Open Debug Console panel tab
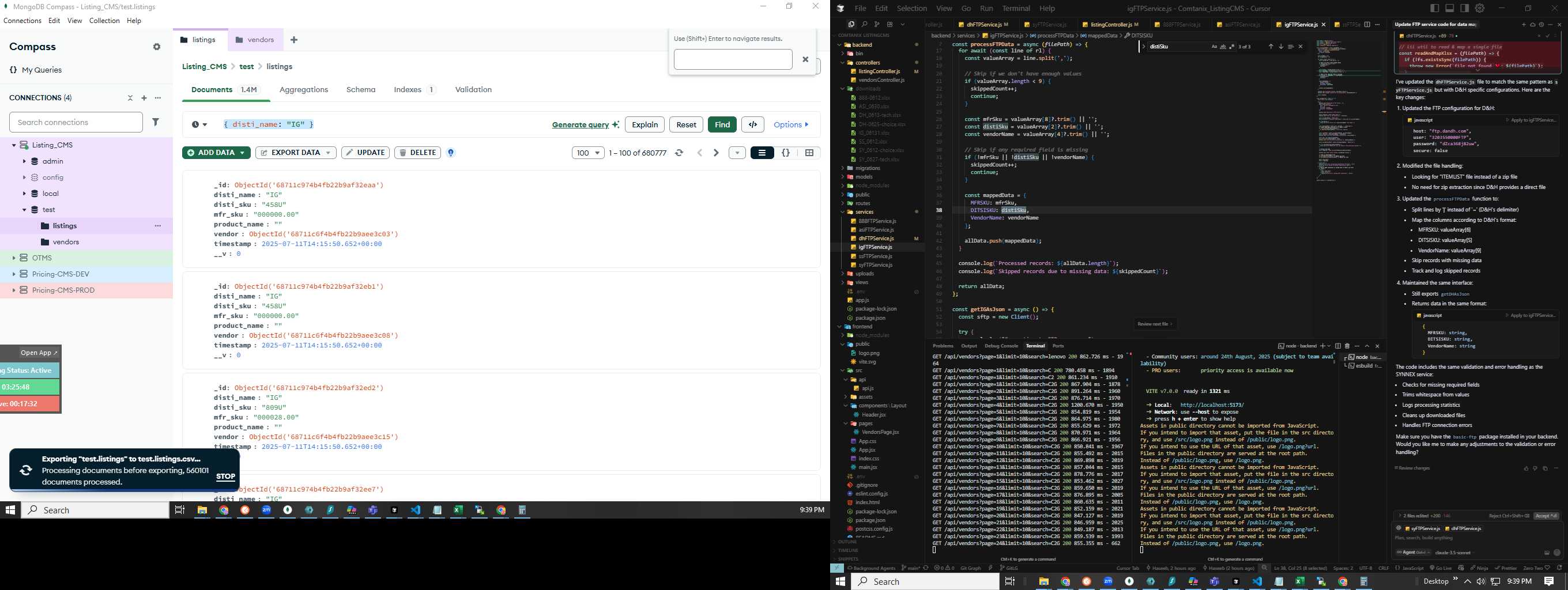The height and width of the screenshot is (590, 1568). pos(1001,346)
